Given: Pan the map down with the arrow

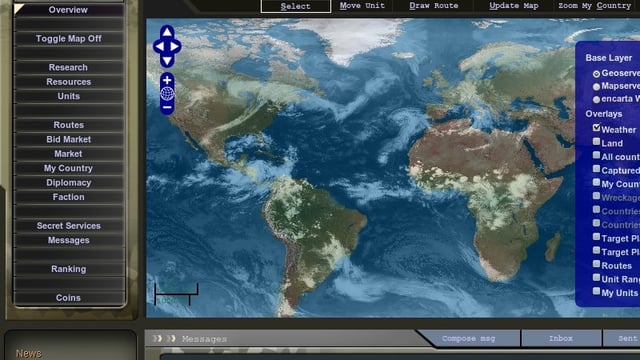Looking at the screenshot, I should (x=167, y=61).
